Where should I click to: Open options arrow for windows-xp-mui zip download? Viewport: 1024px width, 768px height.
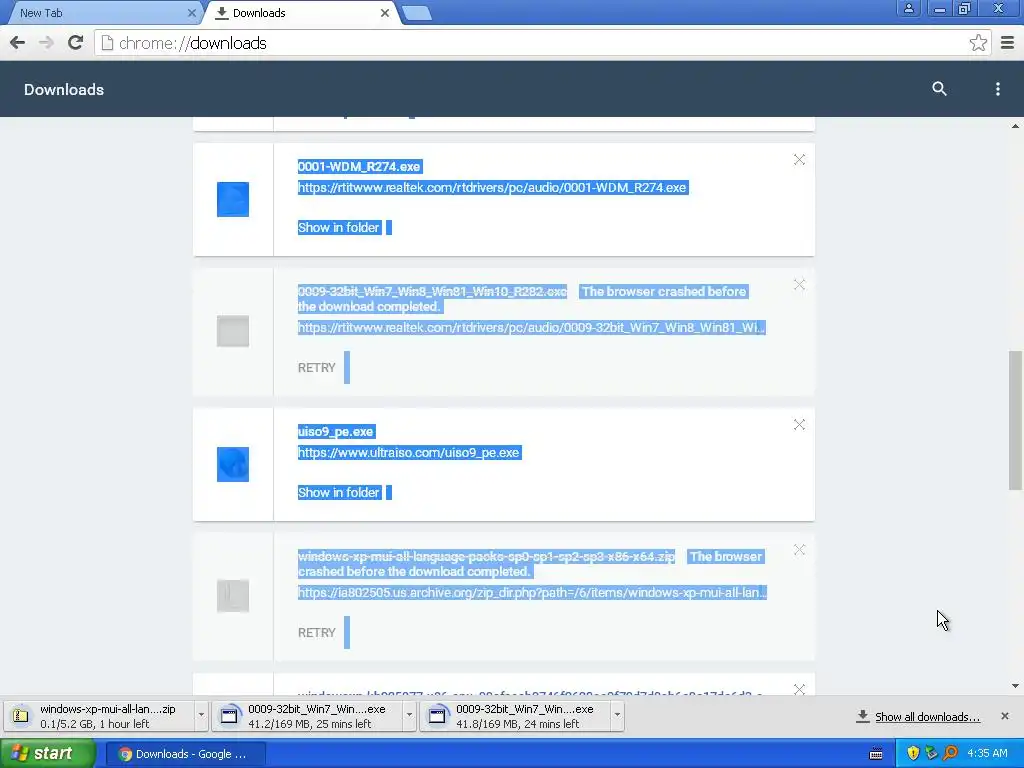pyautogui.click(x=201, y=715)
